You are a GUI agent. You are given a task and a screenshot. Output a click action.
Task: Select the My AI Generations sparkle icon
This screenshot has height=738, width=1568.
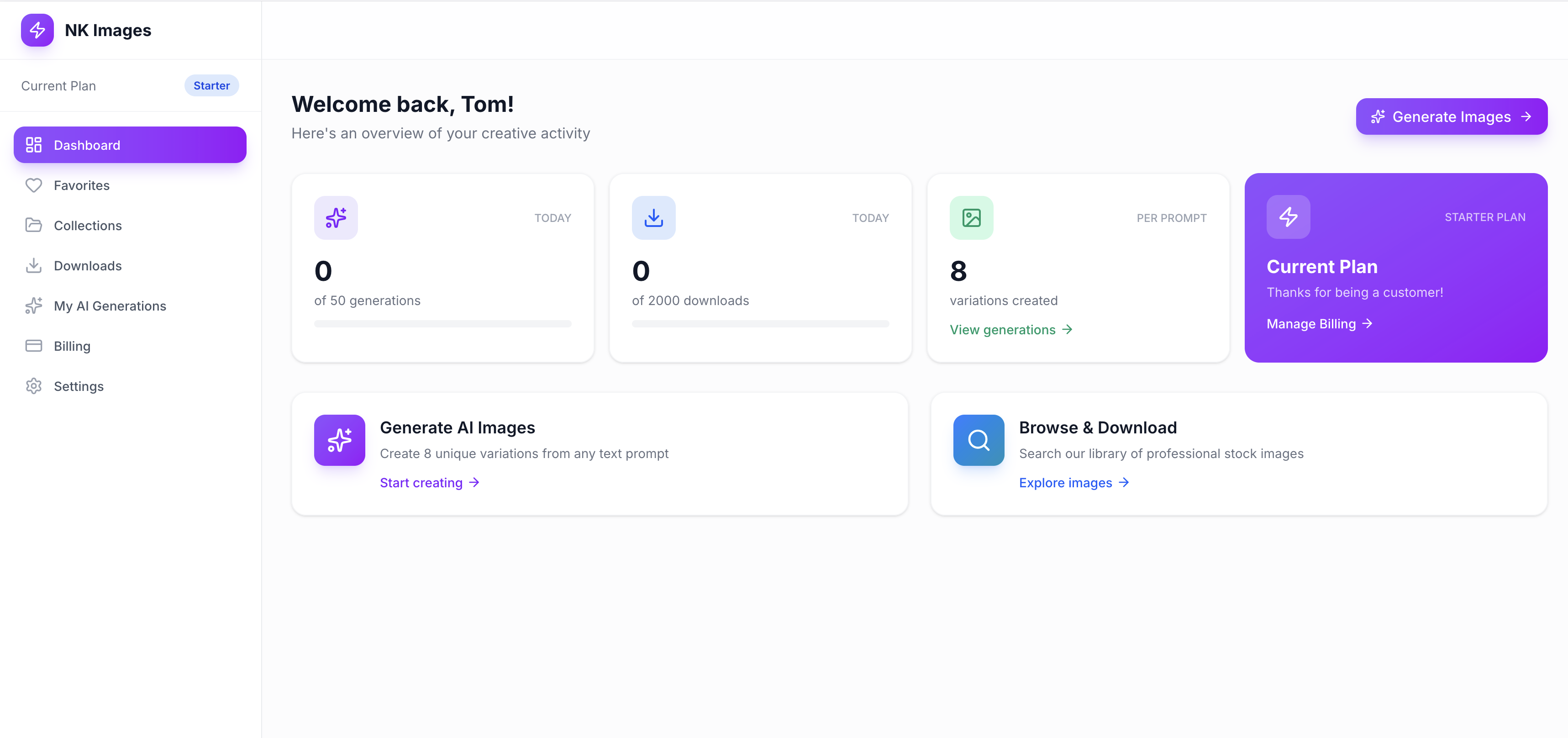pos(33,306)
